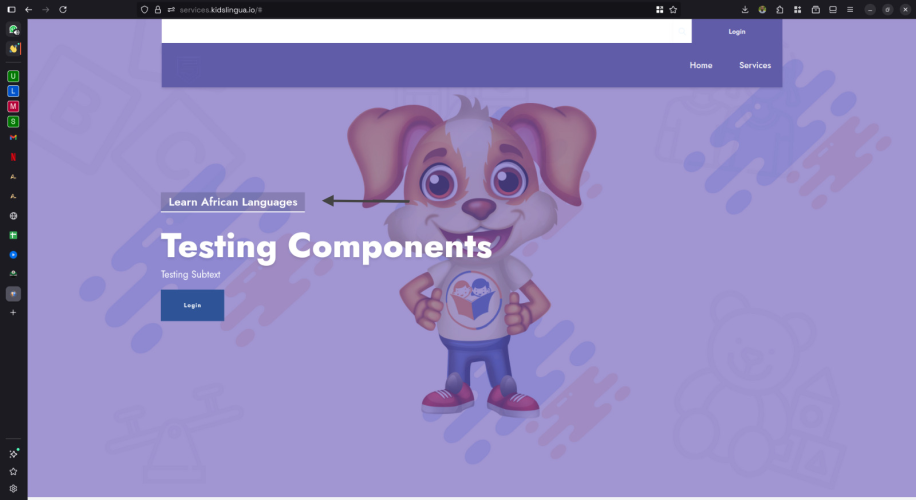Go back to the previous page
The width and height of the screenshot is (916, 500).
tap(29, 9)
